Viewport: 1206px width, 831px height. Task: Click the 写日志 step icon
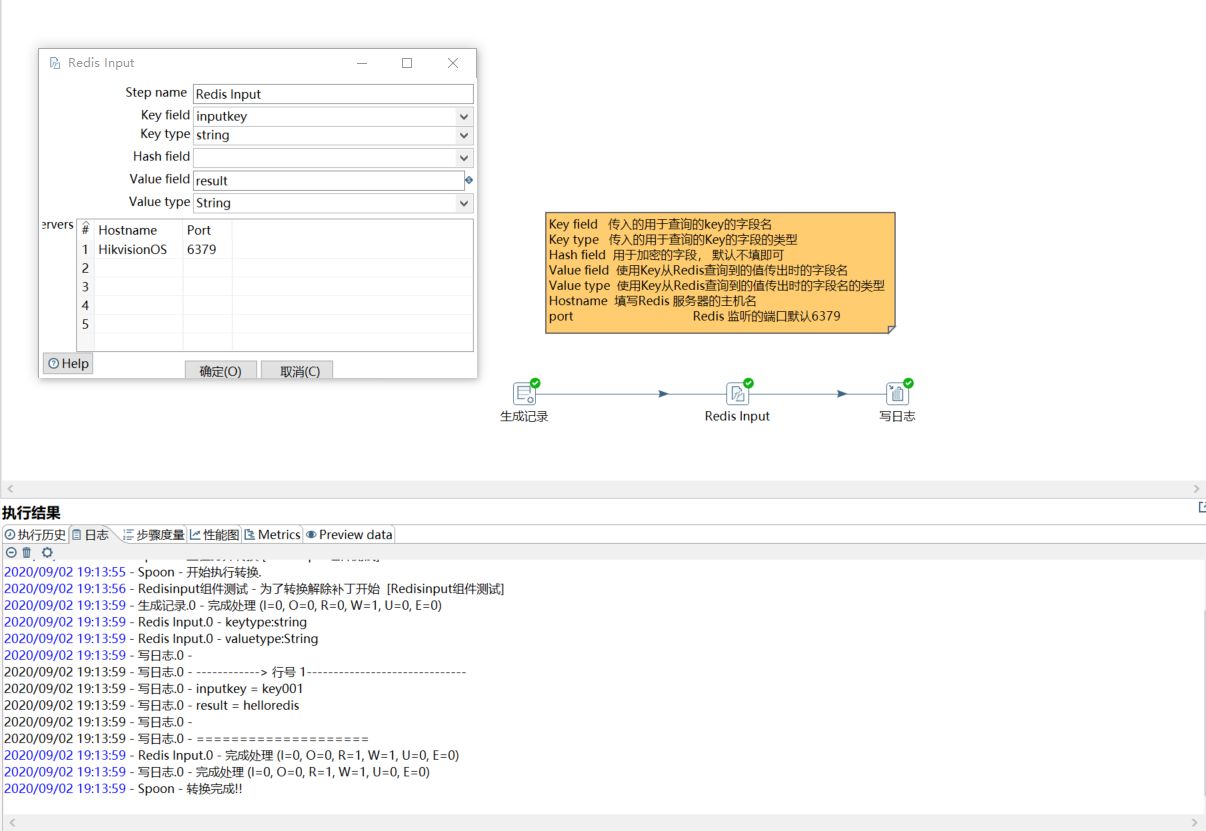point(897,394)
